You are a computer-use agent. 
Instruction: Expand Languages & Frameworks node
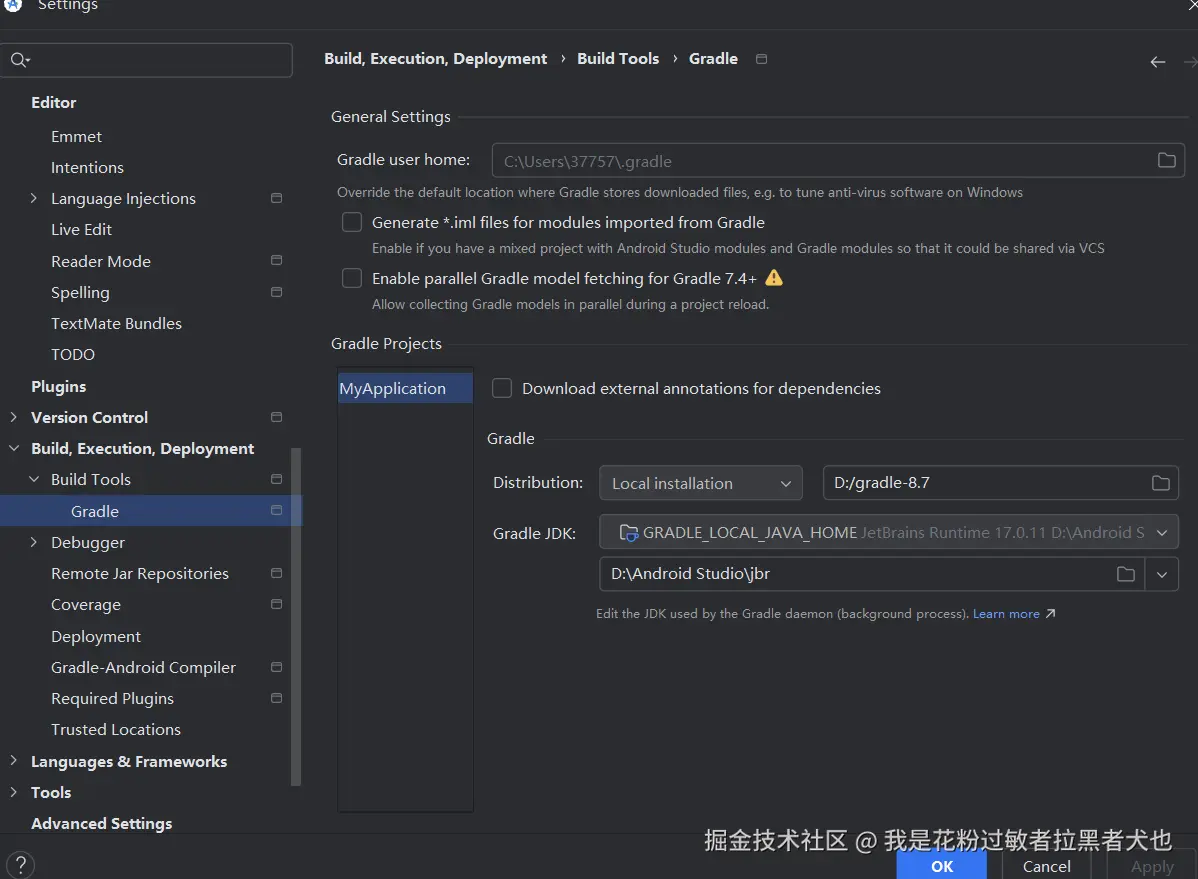coord(14,761)
